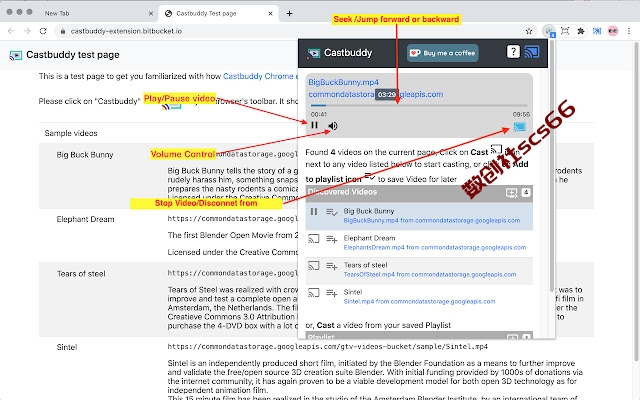Cast the Elephant Dream video

coord(313,239)
